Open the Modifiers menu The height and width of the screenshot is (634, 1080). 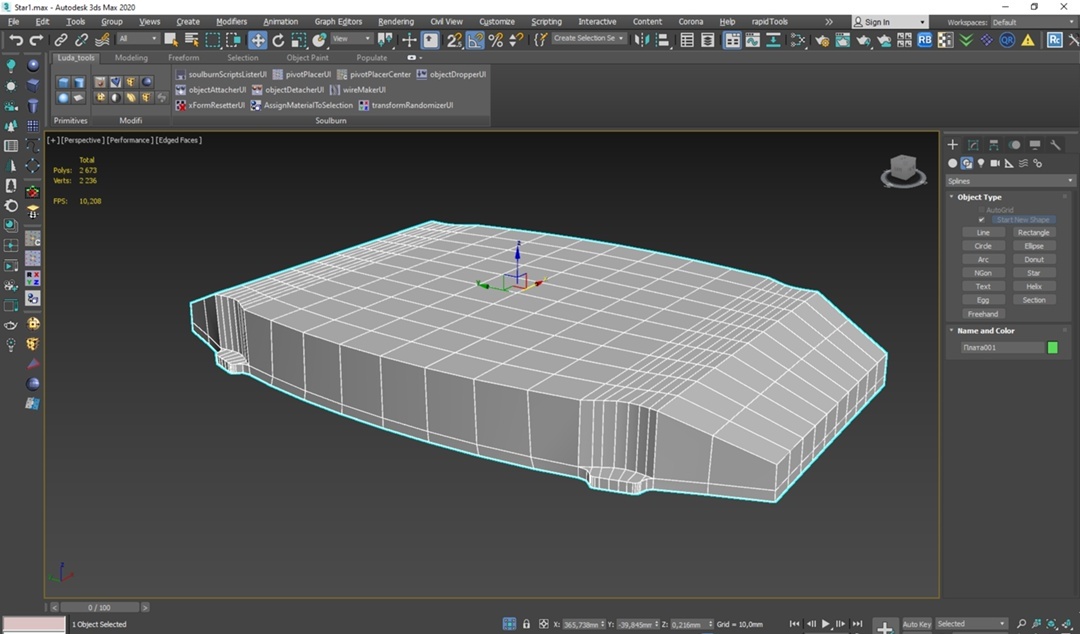[x=231, y=21]
